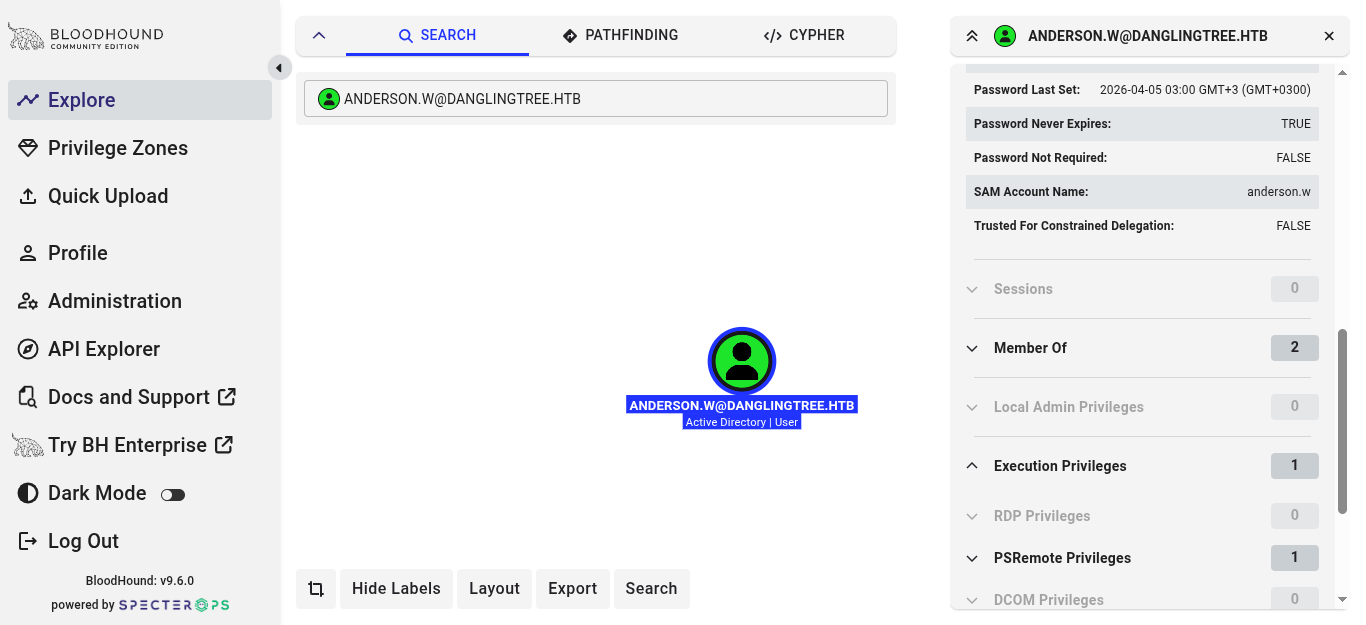Screen dimensions: 1366x625
Task: Click the BloodHound v9.6.0 version text
Action: (x=140, y=581)
